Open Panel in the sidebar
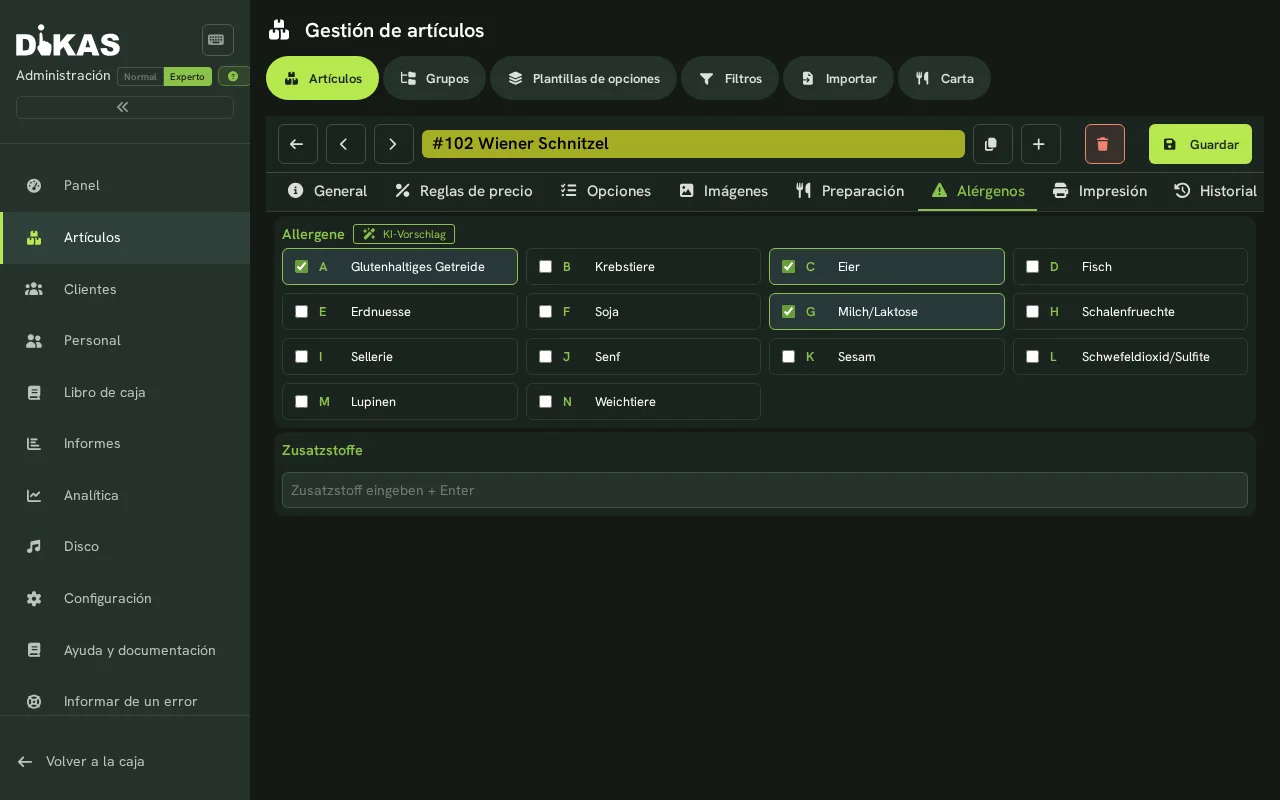Image resolution: width=1280 pixels, height=800 pixels. click(x=125, y=185)
